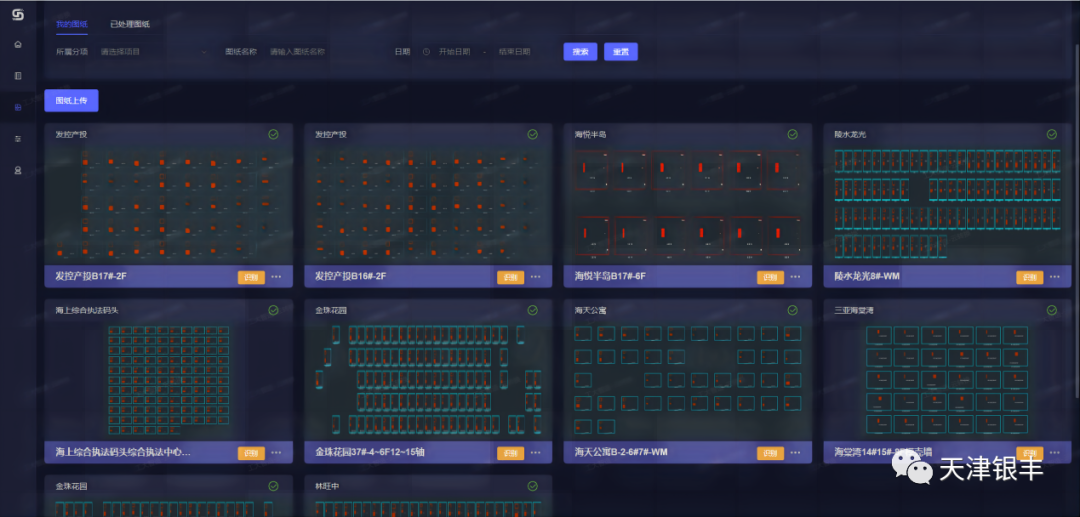This screenshot has width=1080, height=517.
Task: Click the clock icon in the date field
Action: (426, 52)
